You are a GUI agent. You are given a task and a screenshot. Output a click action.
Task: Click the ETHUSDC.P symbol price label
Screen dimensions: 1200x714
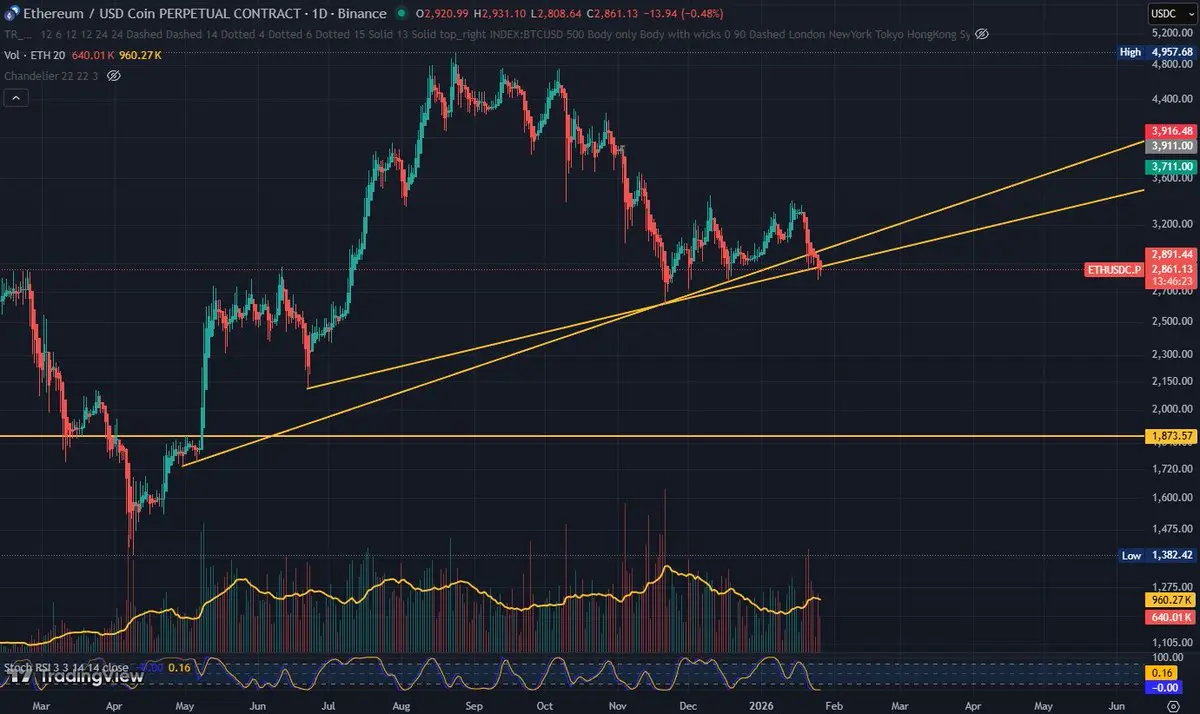(1114, 270)
